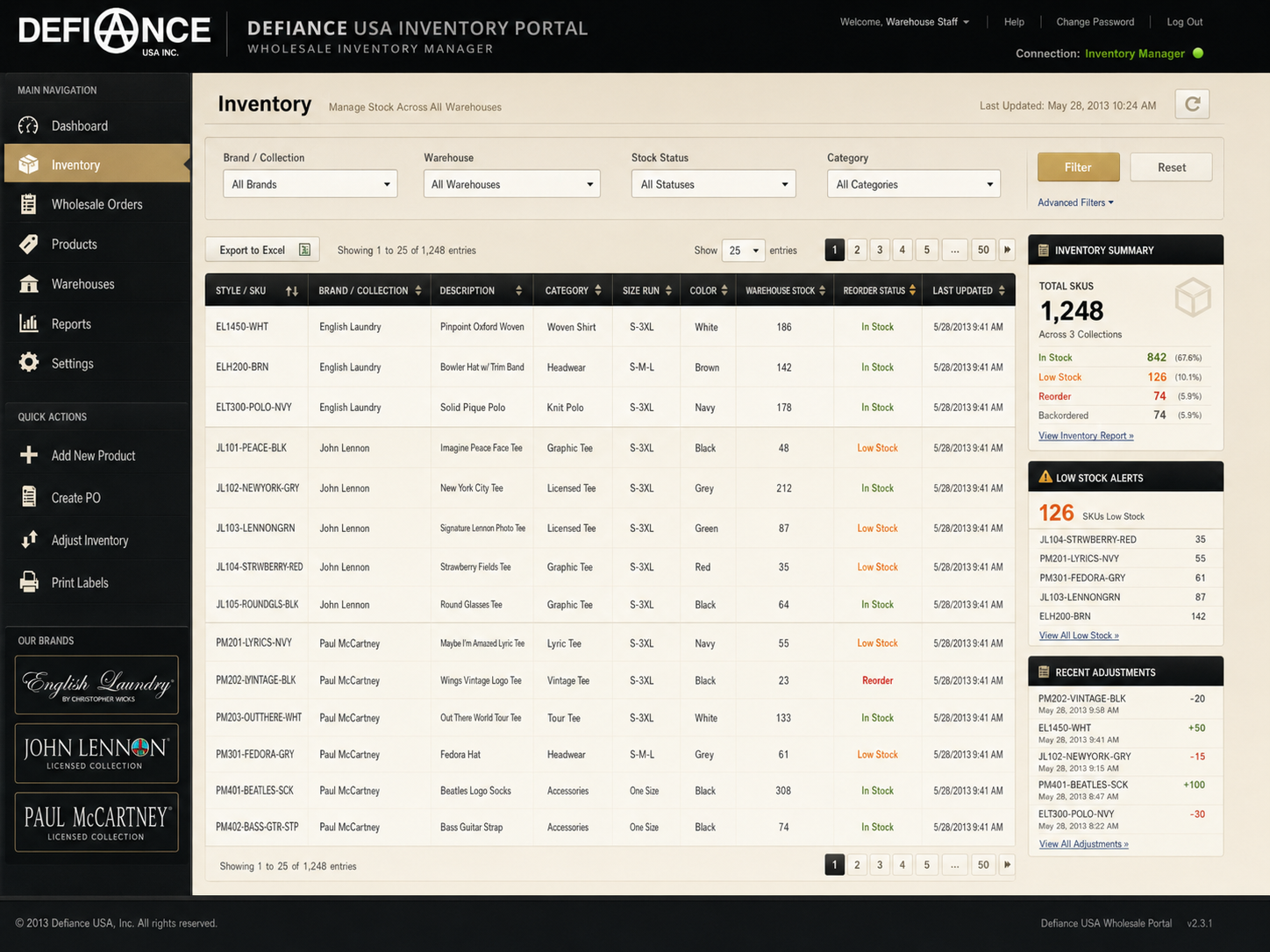Click the Help link in header
The height and width of the screenshot is (952, 1270).
click(1014, 22)
